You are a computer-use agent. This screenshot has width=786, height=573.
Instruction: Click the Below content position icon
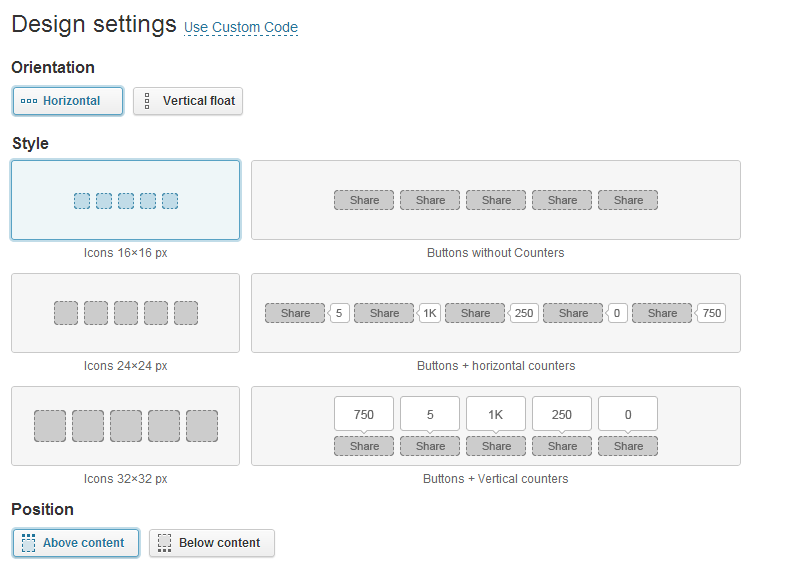164,542
